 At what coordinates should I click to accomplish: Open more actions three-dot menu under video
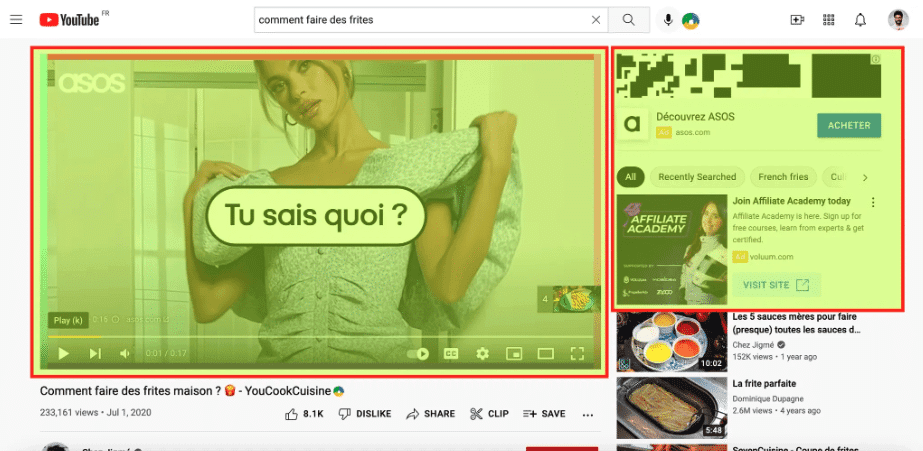587,414
